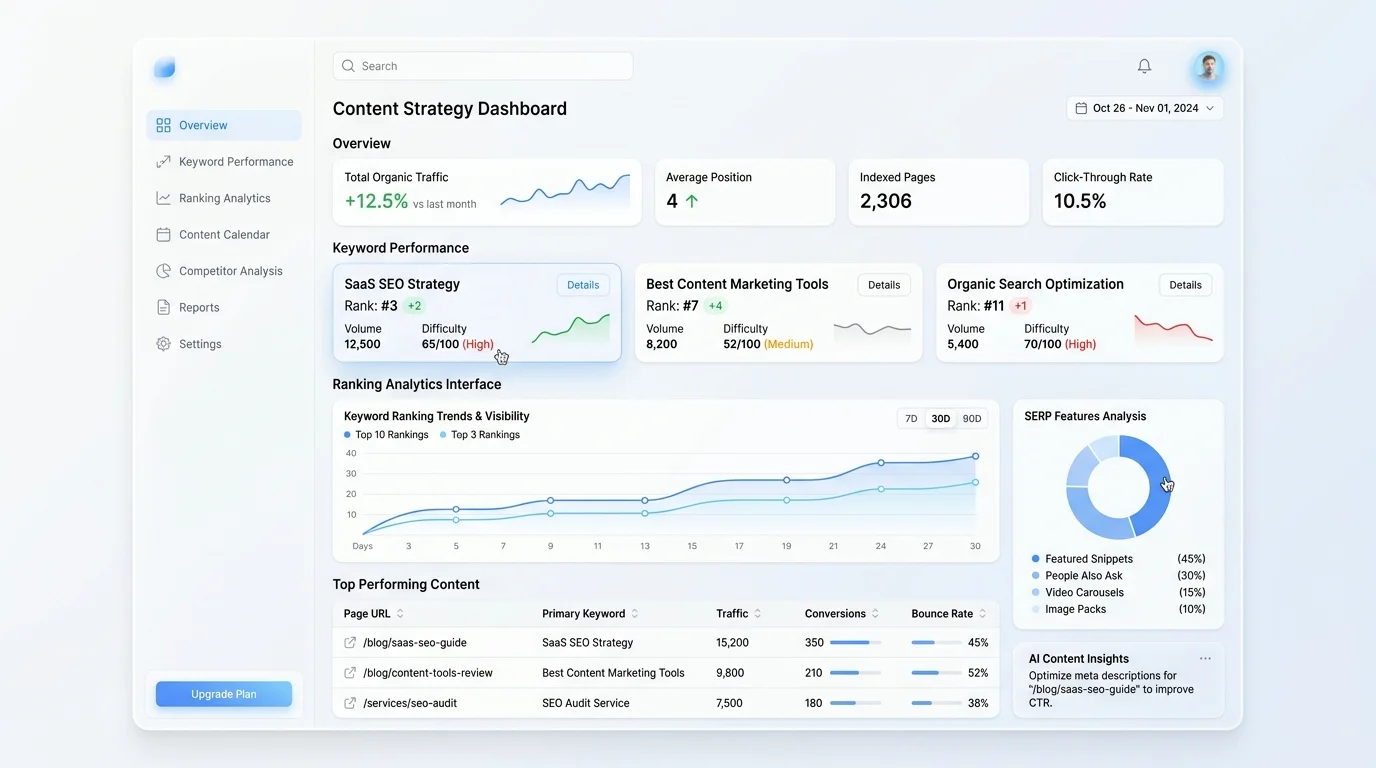
Task: Click the calendar icon in date picker
Action: pos(1081,108)
